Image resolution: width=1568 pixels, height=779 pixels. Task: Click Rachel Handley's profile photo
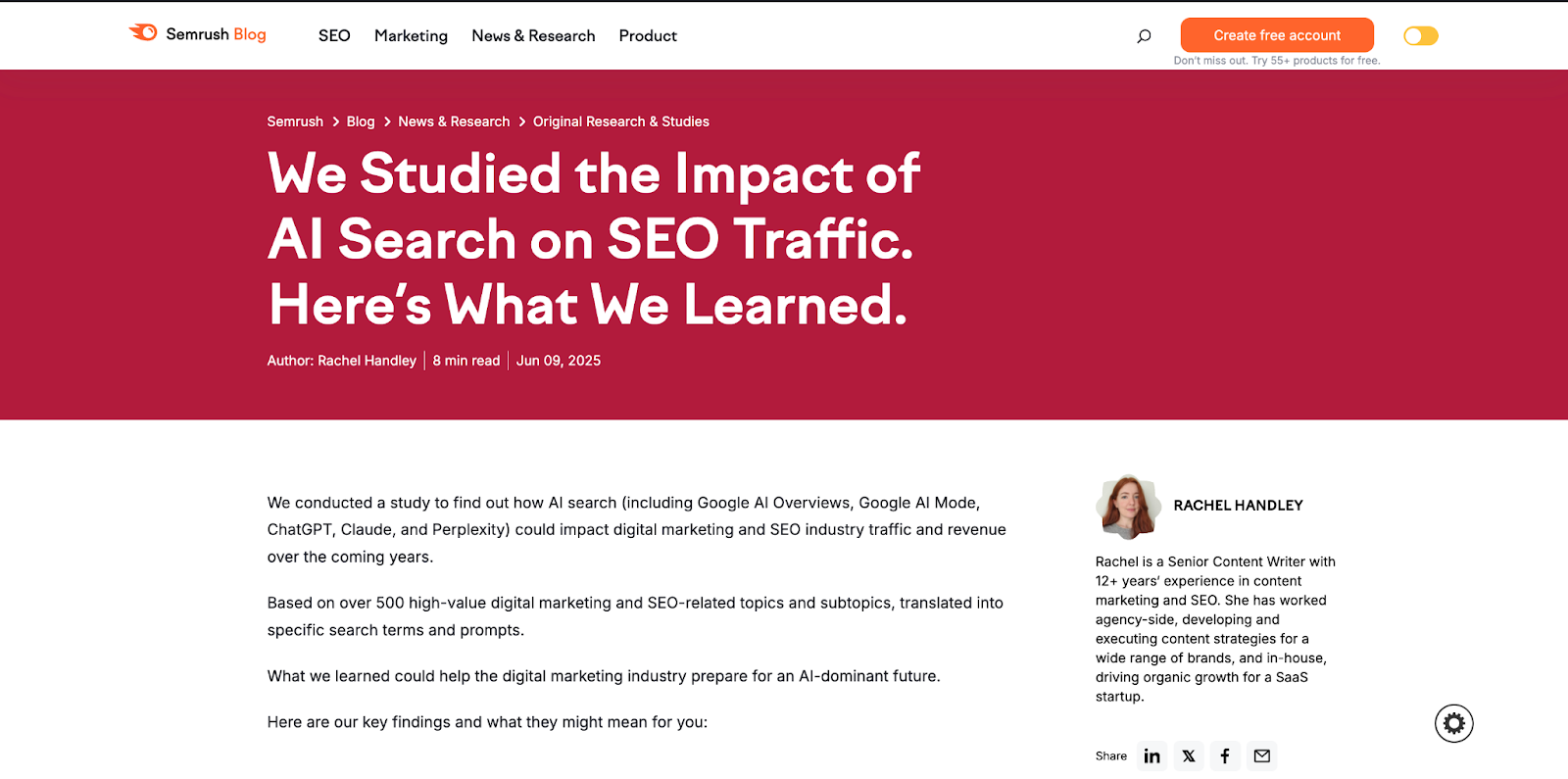(1128, 507)
